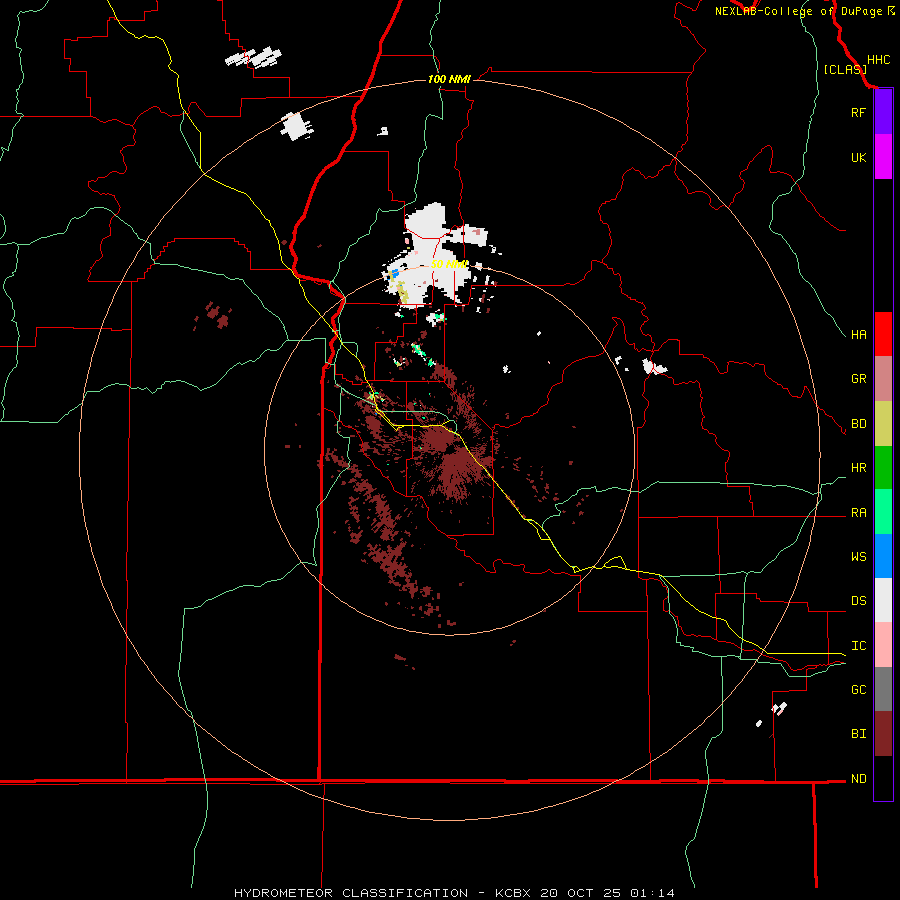Screen dimensions: 900x900
Task: Click the Hydrometeor Classification KCBX title text
Action: 454,893
